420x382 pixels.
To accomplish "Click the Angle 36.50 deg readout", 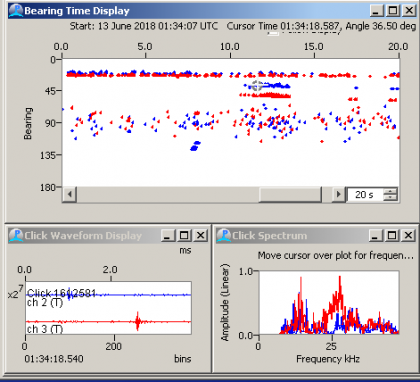I will 381,26.
